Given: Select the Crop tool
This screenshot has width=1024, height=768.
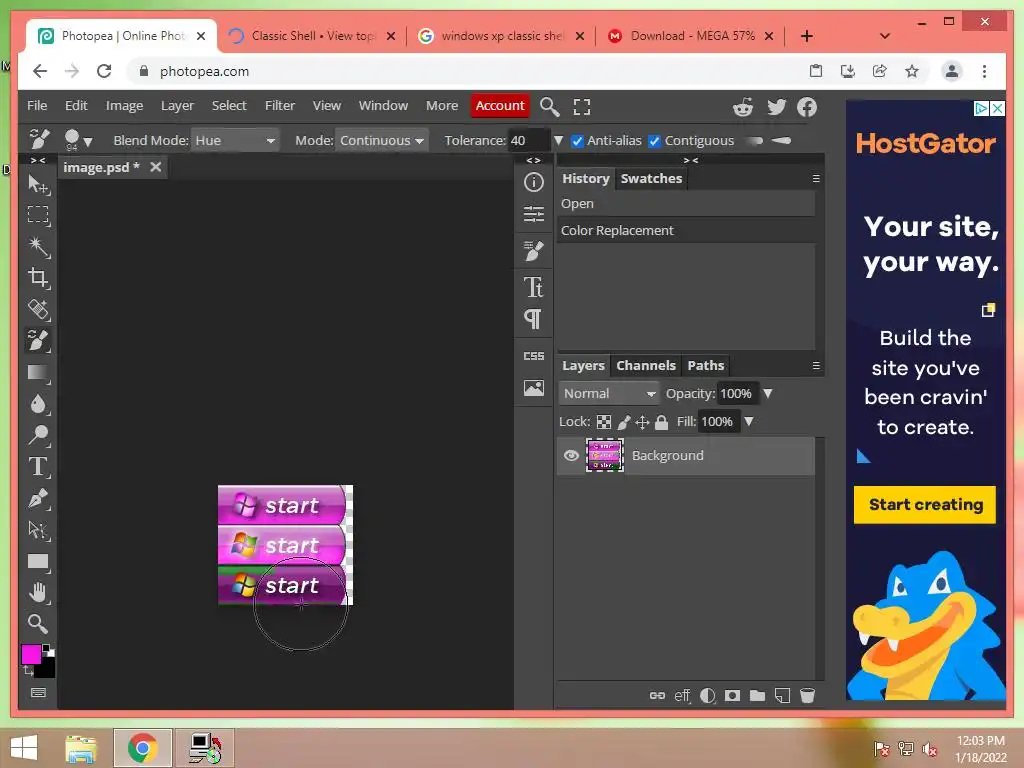Looking at the screenshot, I should click(39, 278).
